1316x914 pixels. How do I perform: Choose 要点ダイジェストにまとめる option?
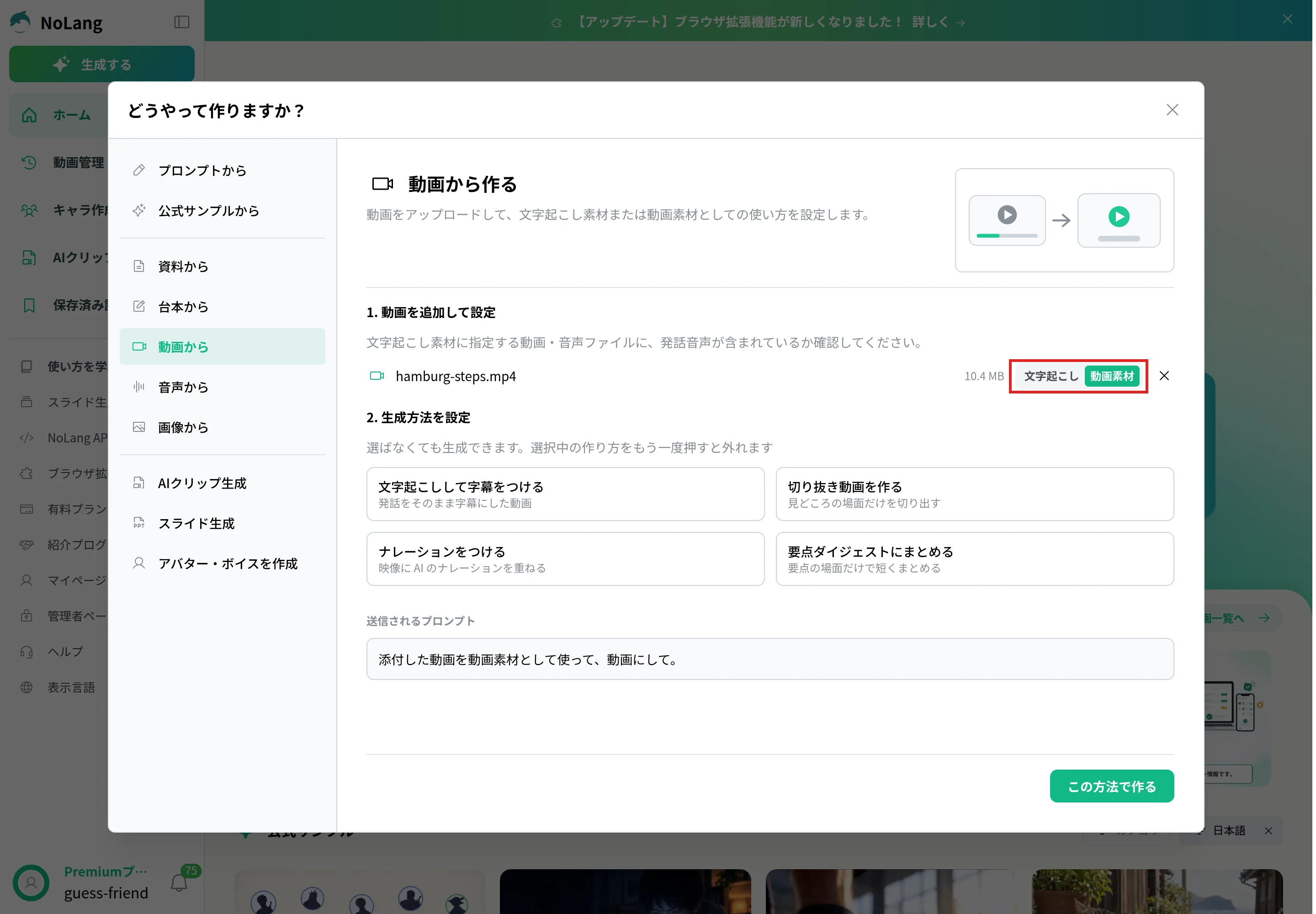pos(974,558)
